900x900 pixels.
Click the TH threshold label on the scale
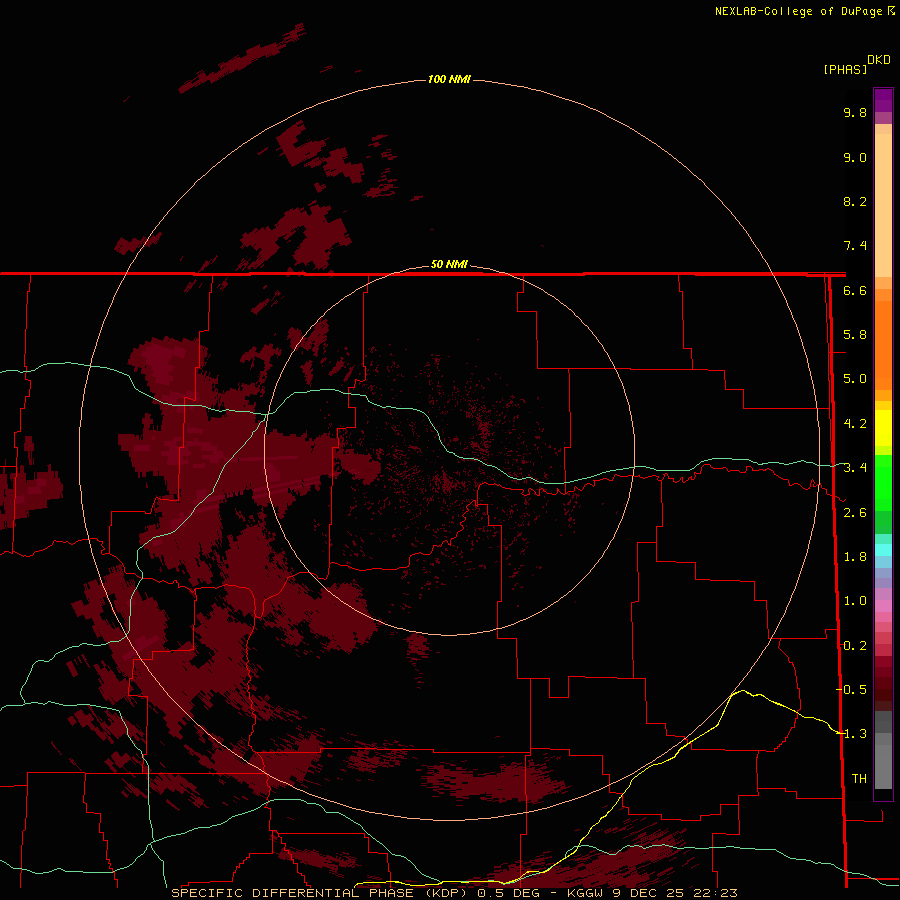(859, 779)
